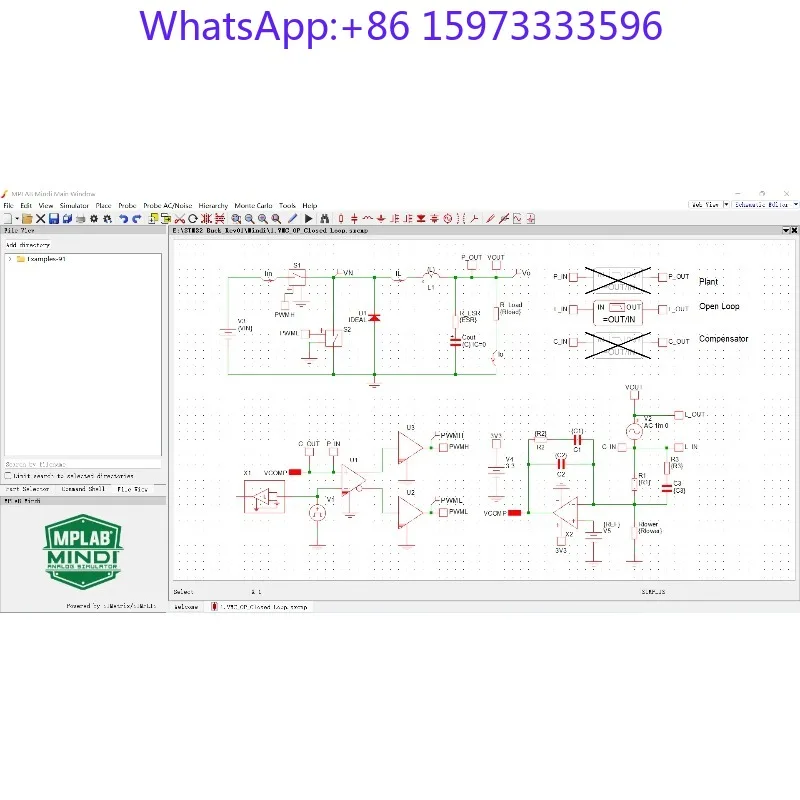This screenshot has width=800, height=800.
Task: Click the rightmost toolbar icon
Action: tap(531, 219)
